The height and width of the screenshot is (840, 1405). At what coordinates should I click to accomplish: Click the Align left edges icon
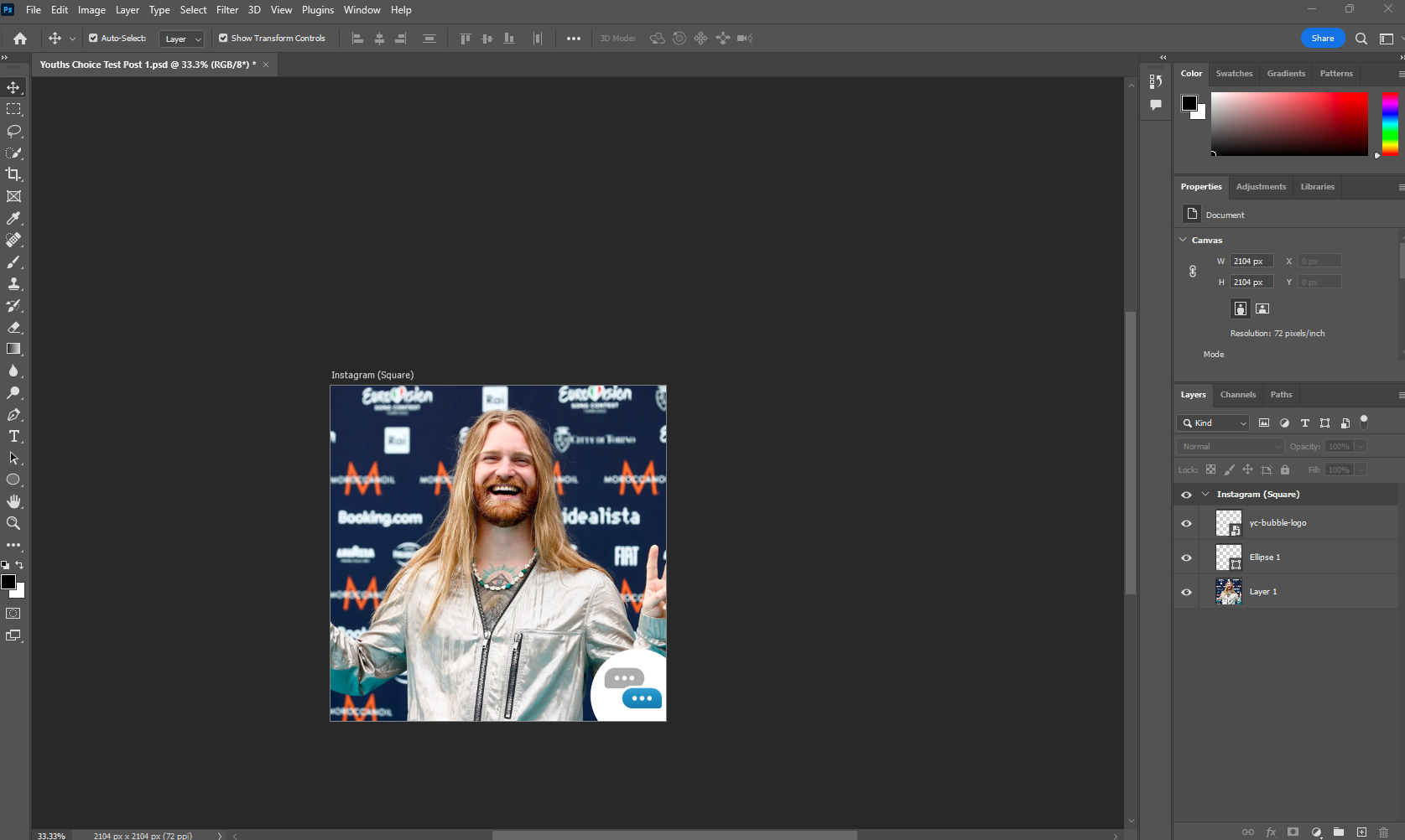[358, 38]
